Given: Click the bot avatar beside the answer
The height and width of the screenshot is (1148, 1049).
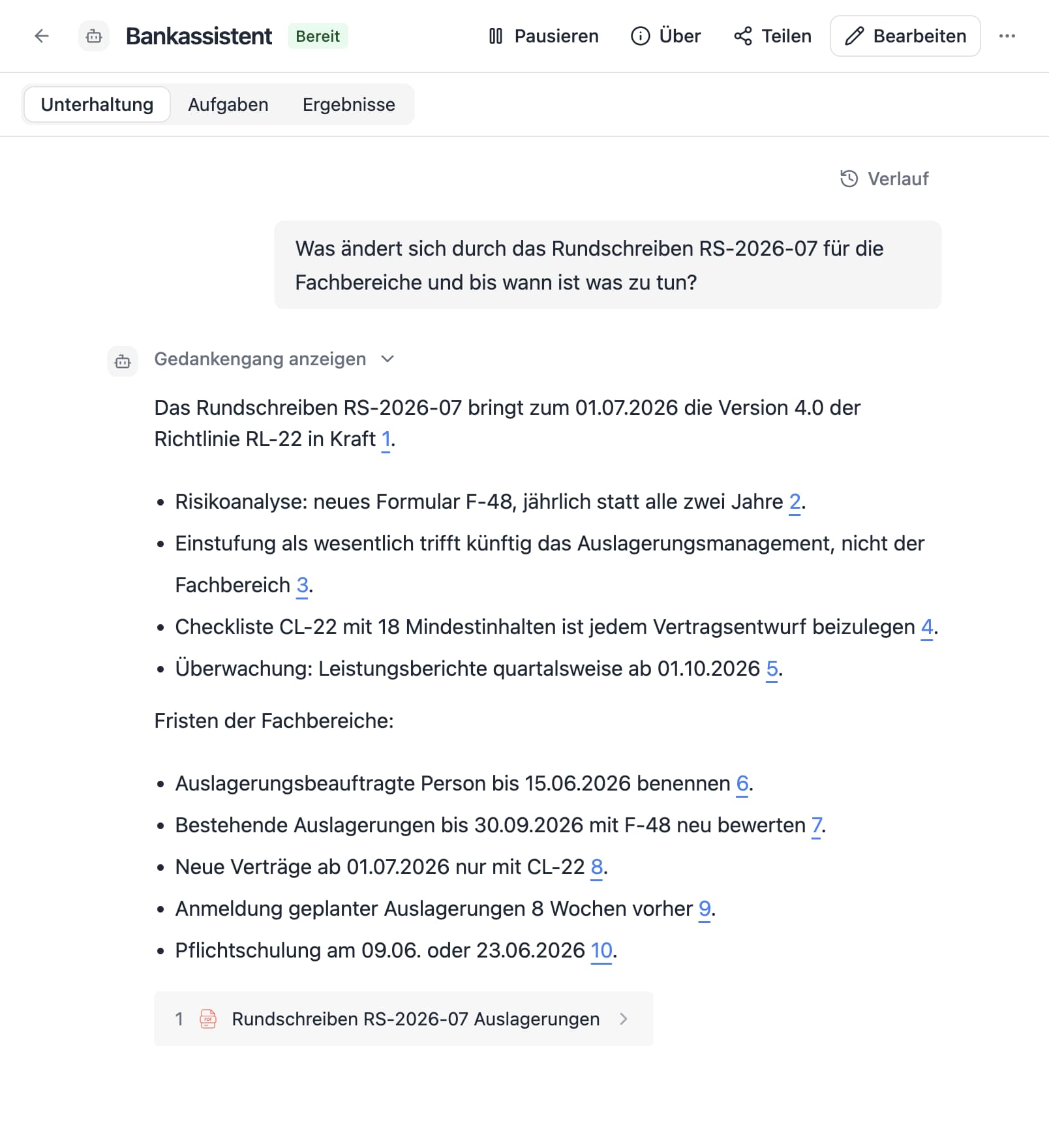Looking at the screenshot, I should 123,361.
